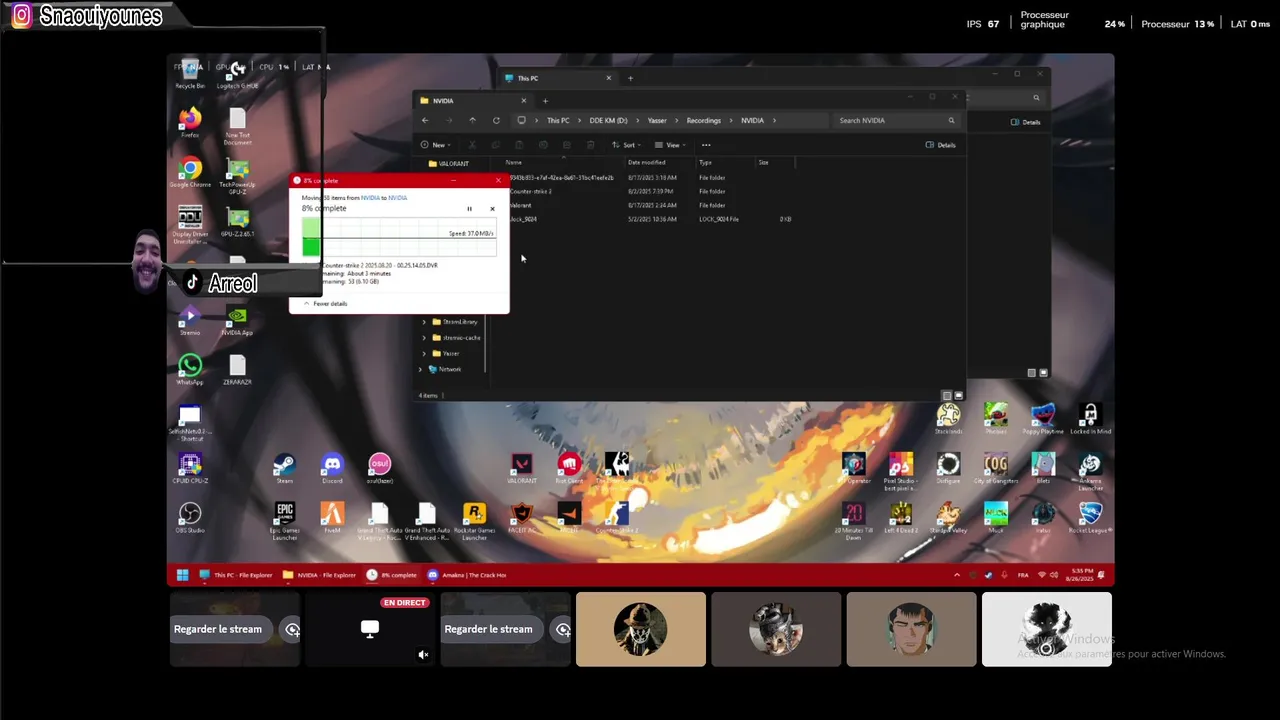Screen dimensions: 1280x720
Task: Select the Left 4 Dead 2 desktop icon
Action: (x=901, y=517)
